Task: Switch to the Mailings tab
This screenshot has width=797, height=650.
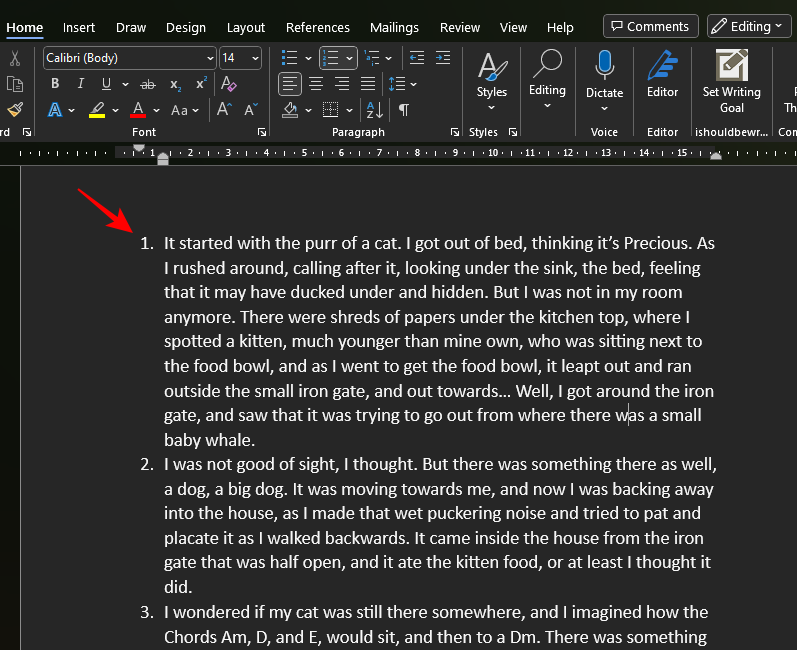Action: tap(394, 27)
